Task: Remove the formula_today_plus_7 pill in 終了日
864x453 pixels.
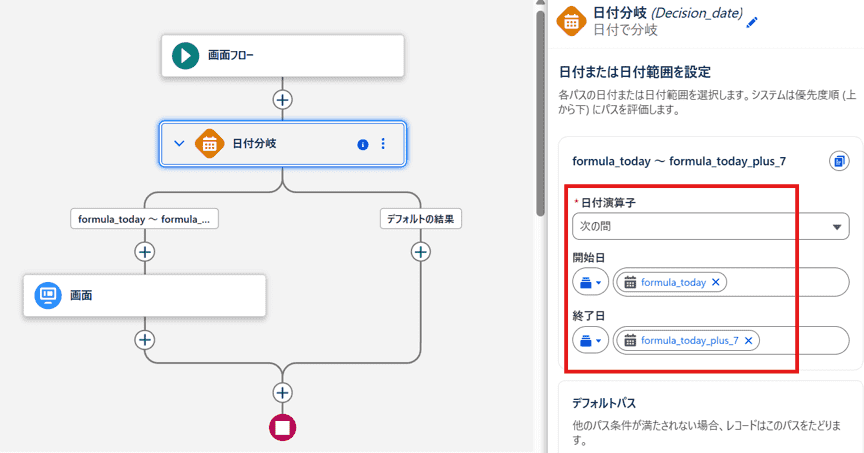Action: 748,341
